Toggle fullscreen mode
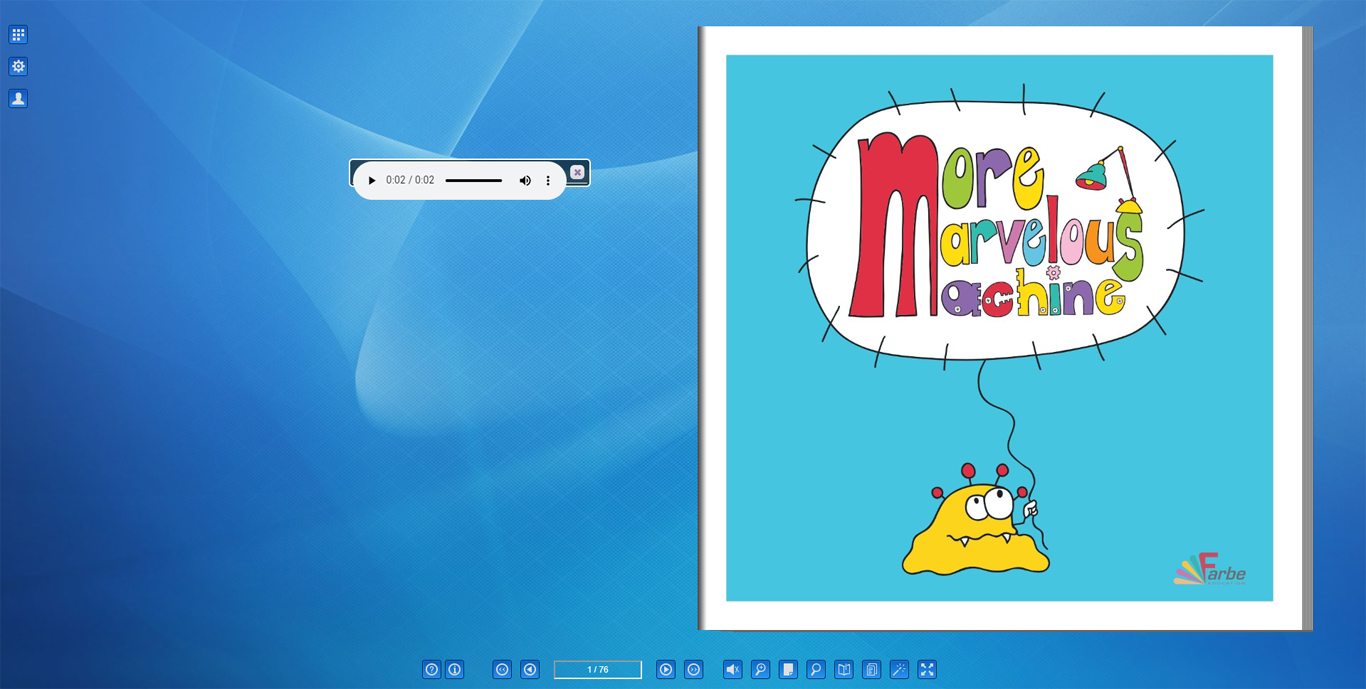 tap(927, 670)
